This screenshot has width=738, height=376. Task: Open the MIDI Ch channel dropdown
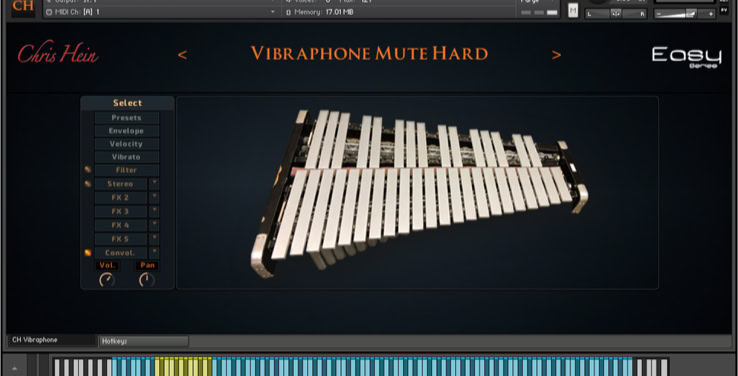(x=273, y=12)
